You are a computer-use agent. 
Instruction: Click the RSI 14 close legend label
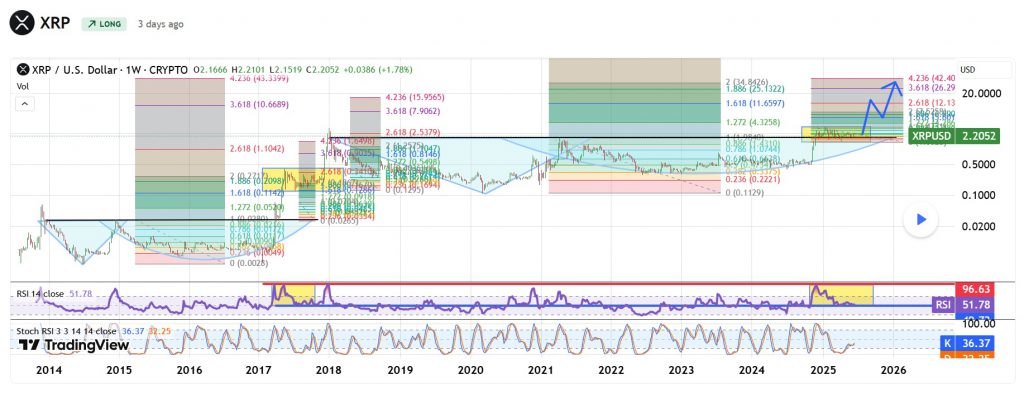(40, 294)
